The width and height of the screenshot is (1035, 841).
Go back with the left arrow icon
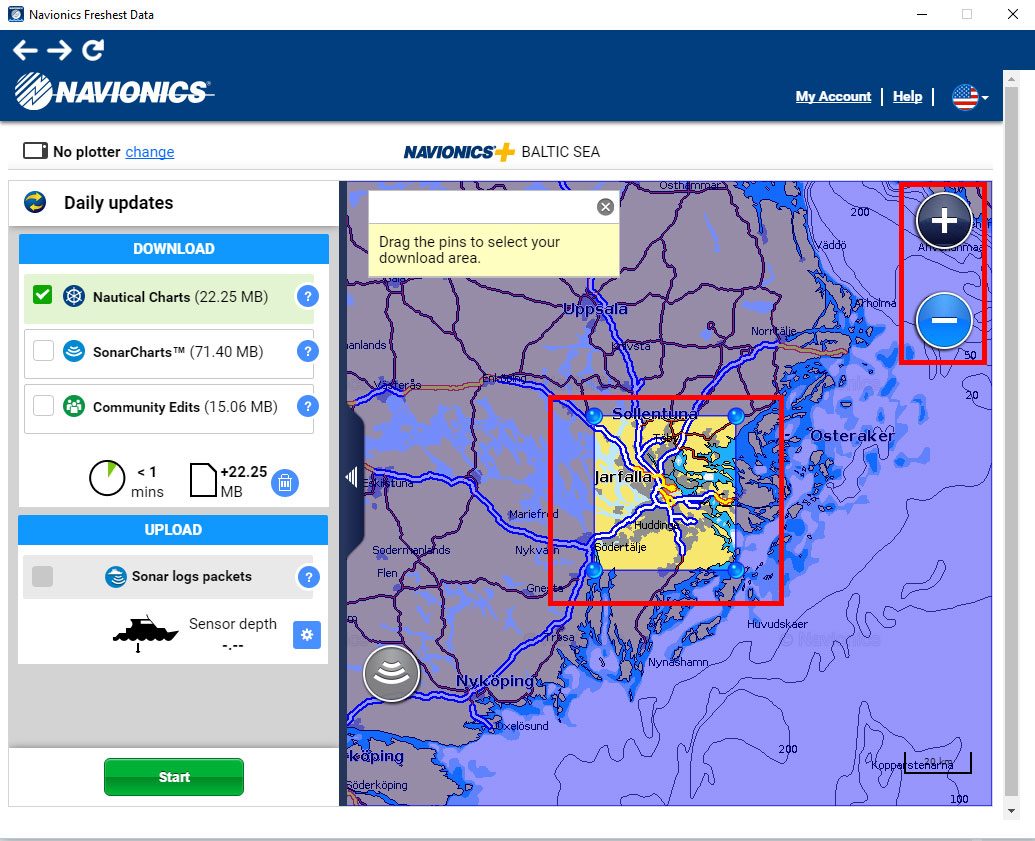point(25,50)
